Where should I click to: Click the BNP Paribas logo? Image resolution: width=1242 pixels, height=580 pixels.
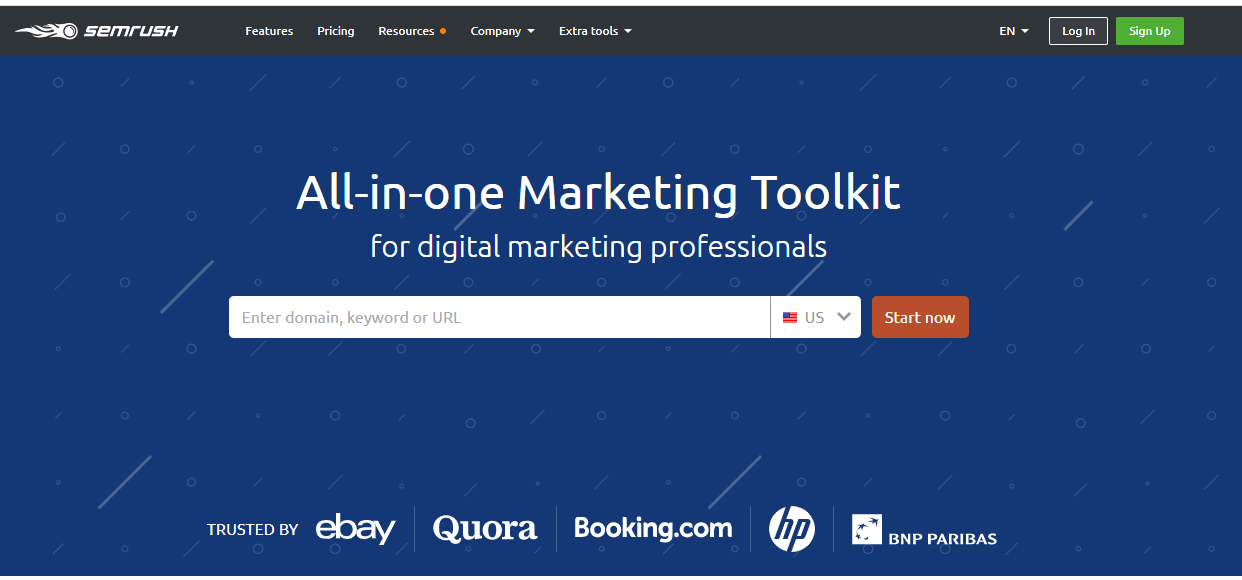pyautogui.click(x=923, y=530)
